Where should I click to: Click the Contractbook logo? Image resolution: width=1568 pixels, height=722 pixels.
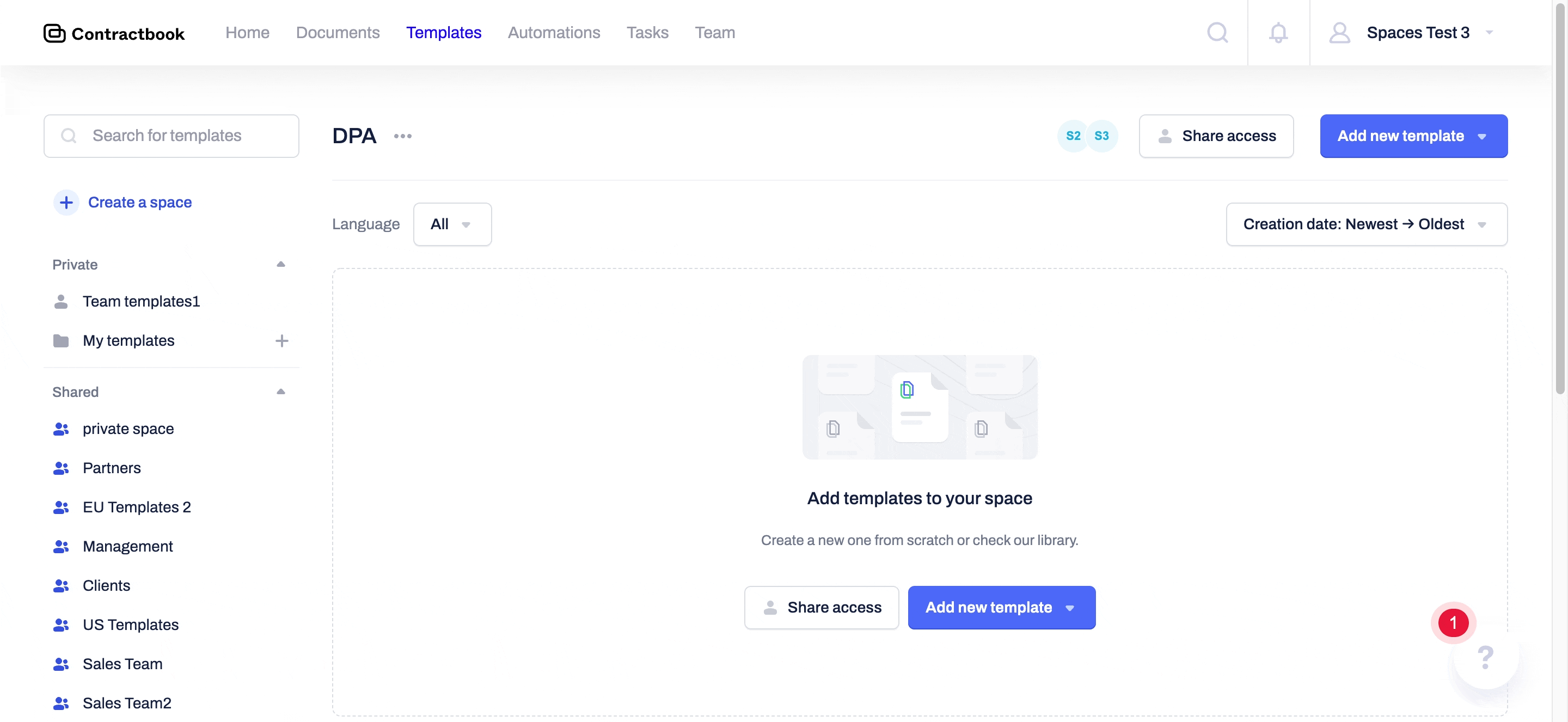pyautogui.click(x=114, y=33)
